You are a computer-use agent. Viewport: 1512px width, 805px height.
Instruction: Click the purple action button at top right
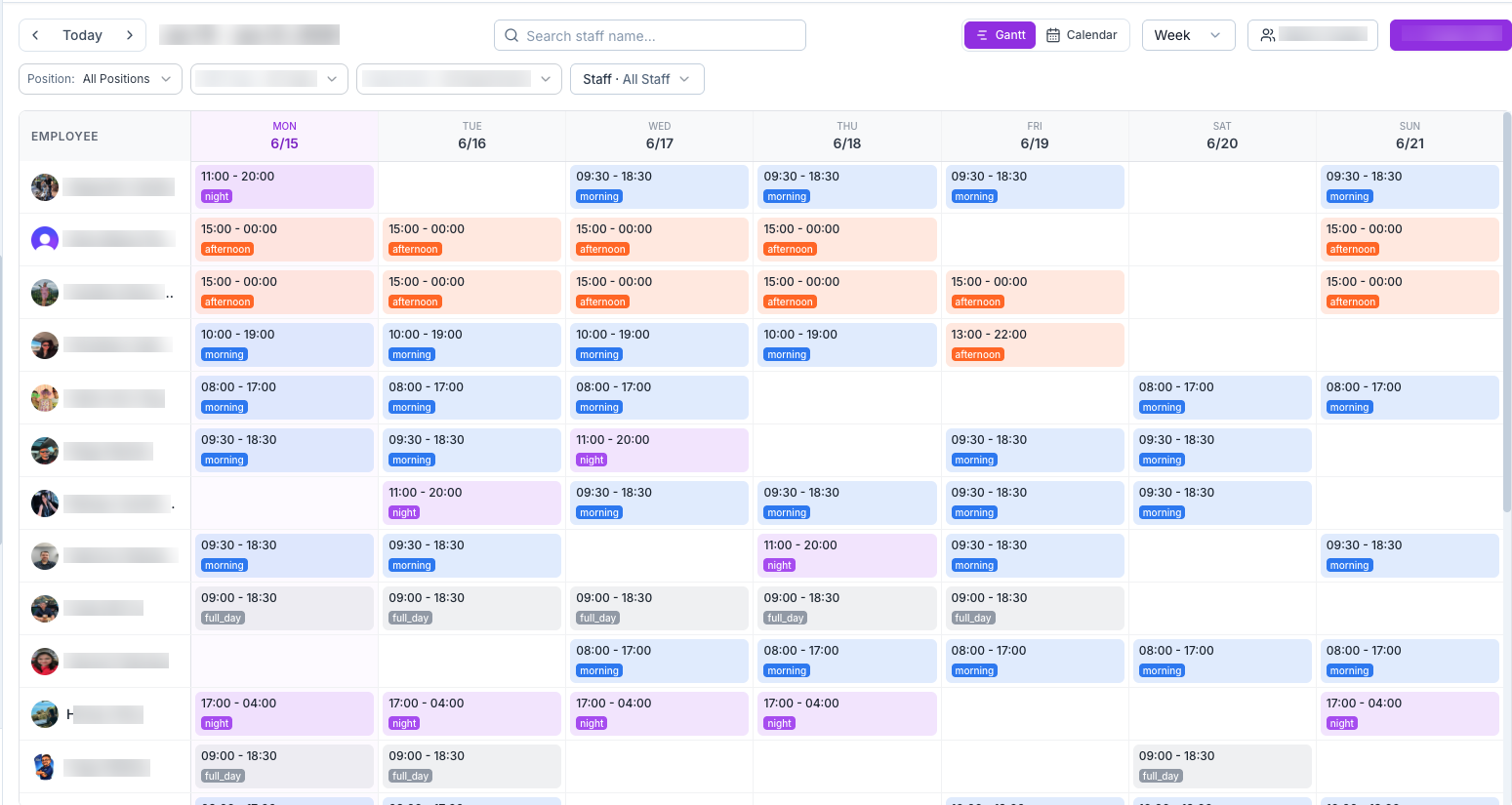(x=1451, y=35)
